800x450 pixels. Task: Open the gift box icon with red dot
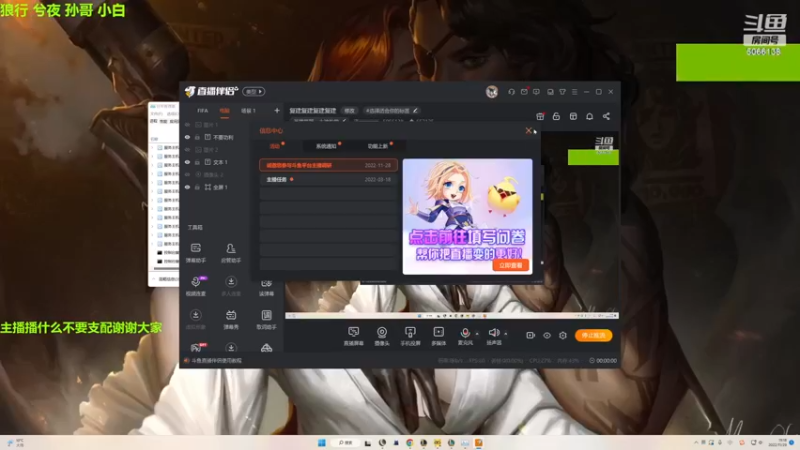pos(540,116)
